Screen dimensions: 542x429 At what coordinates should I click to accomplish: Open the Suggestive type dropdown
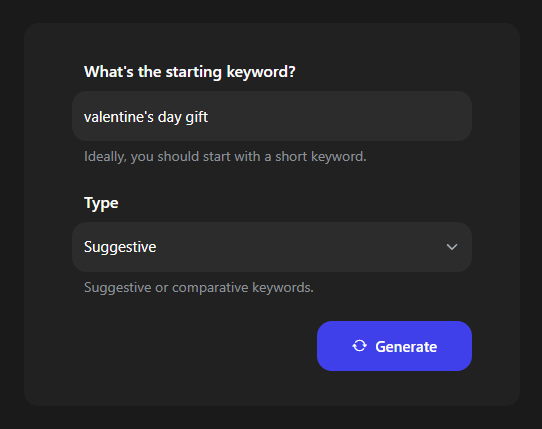click(x=272, y=247)
